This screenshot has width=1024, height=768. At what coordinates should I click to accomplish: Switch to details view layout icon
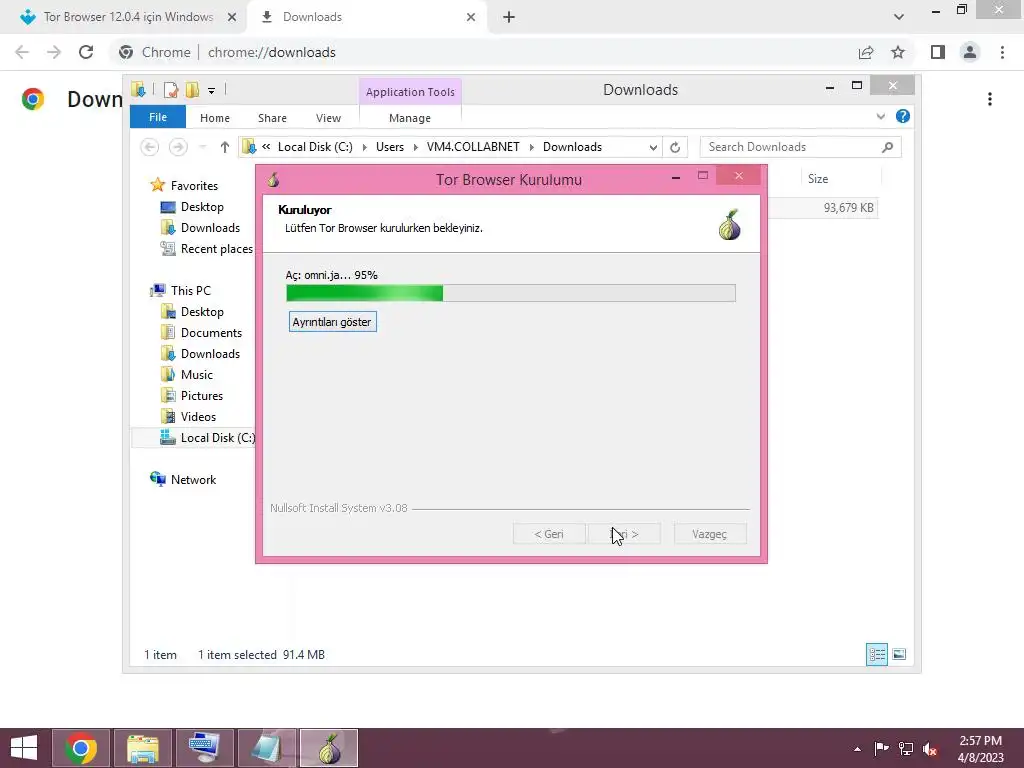[876, 654]
